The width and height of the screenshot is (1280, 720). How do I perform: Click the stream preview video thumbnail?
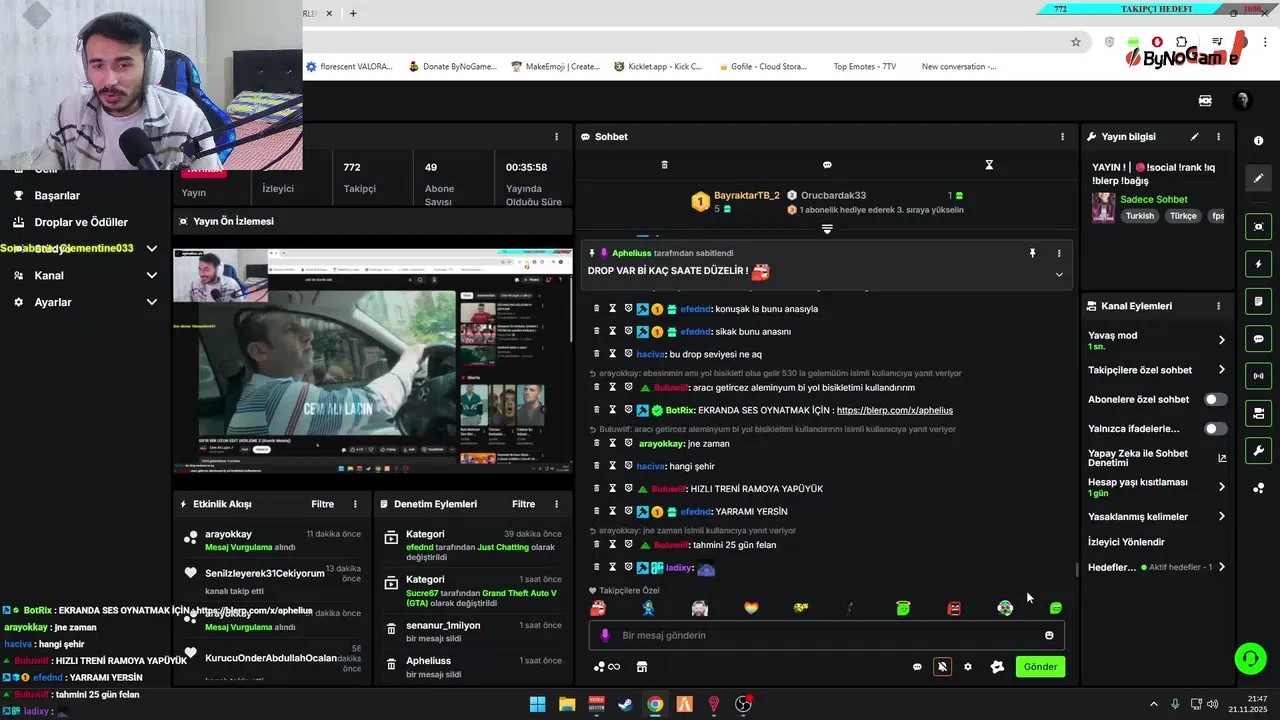373,361
